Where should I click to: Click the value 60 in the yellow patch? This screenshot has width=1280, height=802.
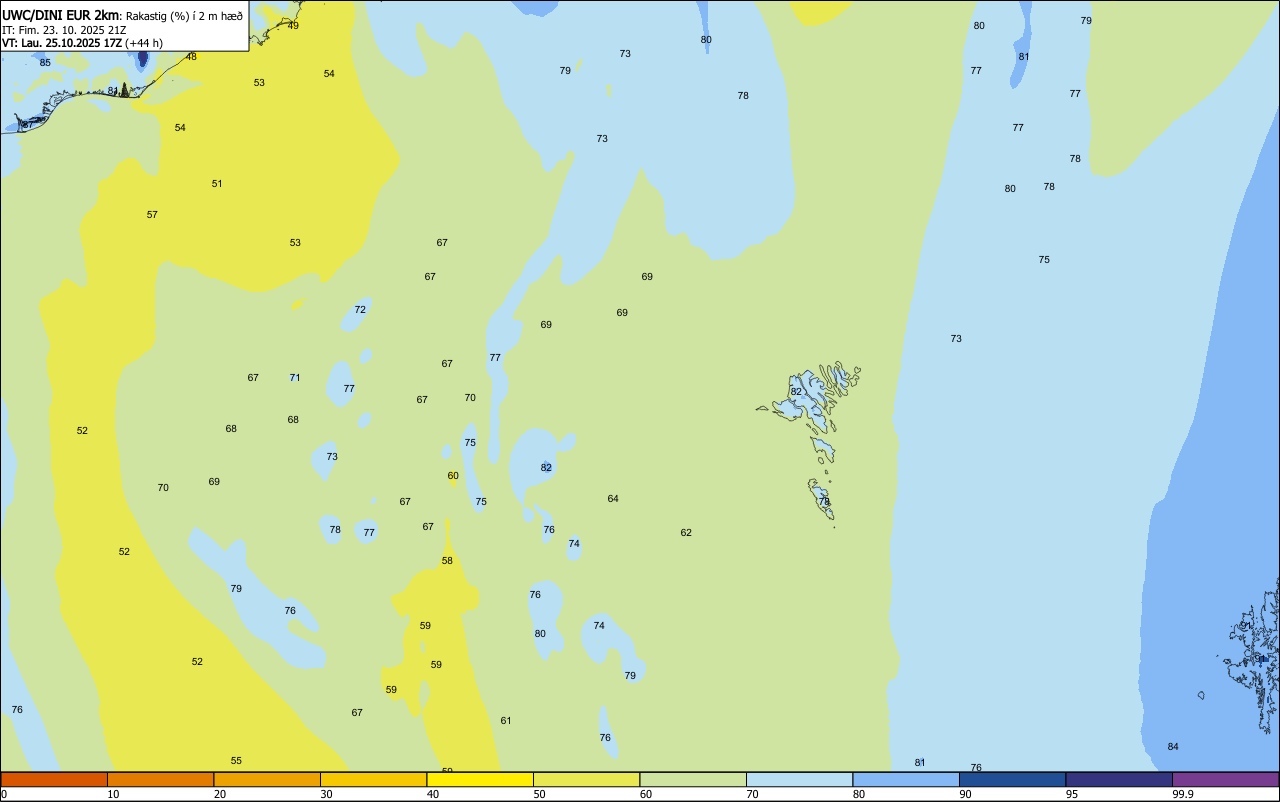click(x=453, y=475)
